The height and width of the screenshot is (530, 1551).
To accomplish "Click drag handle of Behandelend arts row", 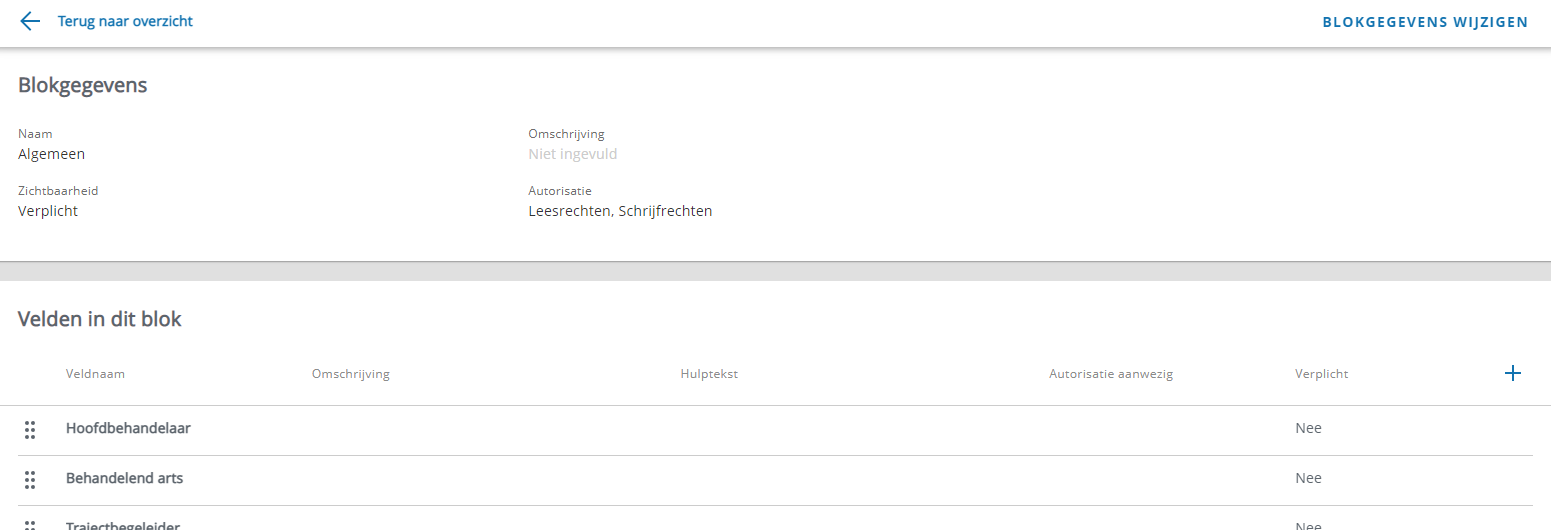I will click(x=30, y=479).
